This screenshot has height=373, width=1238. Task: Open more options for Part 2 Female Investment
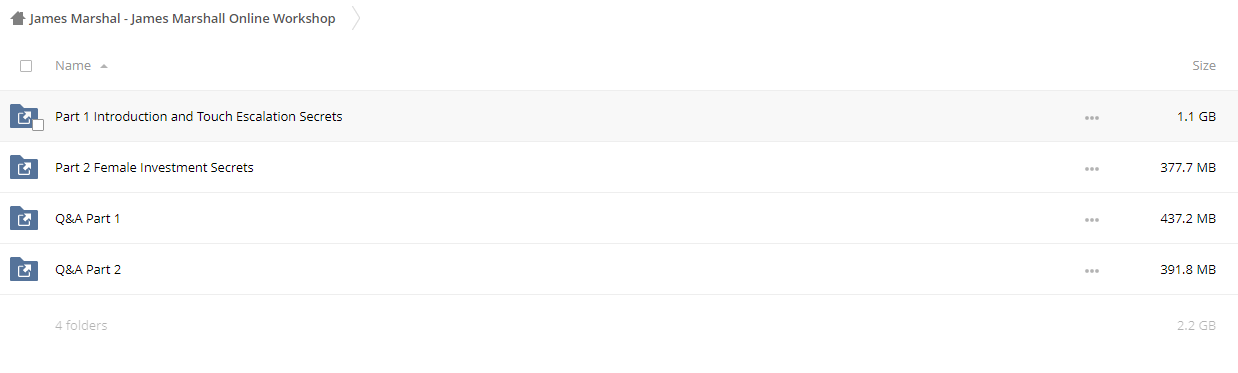1091,169
